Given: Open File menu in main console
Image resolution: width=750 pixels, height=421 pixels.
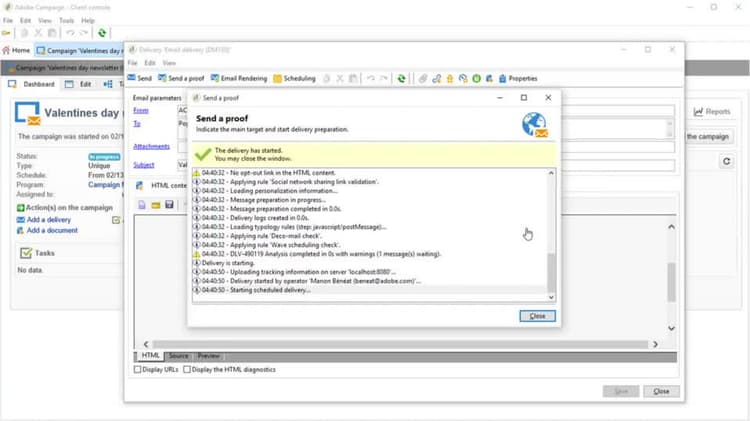Looking at the screenshot, I should [x=8, y=21].
